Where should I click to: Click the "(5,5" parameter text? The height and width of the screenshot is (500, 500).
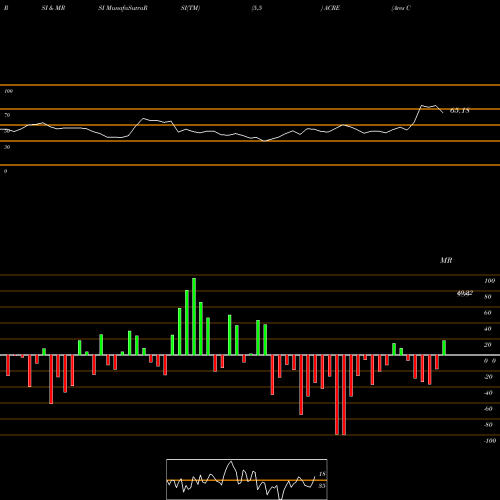(257, 8)
